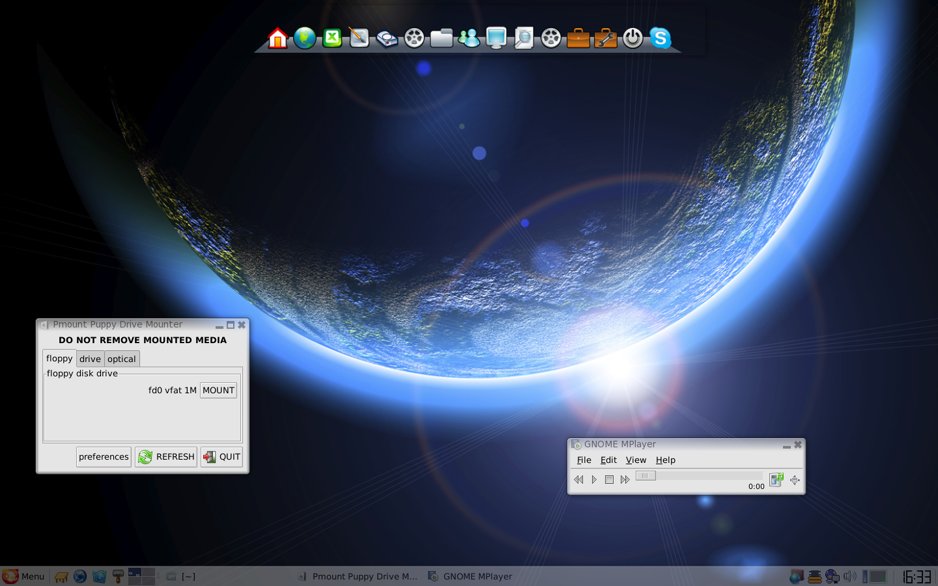The image size is (938, 586).
Task: Quit the Pmount Drive Mounter
Action: (x=221, y=457)
